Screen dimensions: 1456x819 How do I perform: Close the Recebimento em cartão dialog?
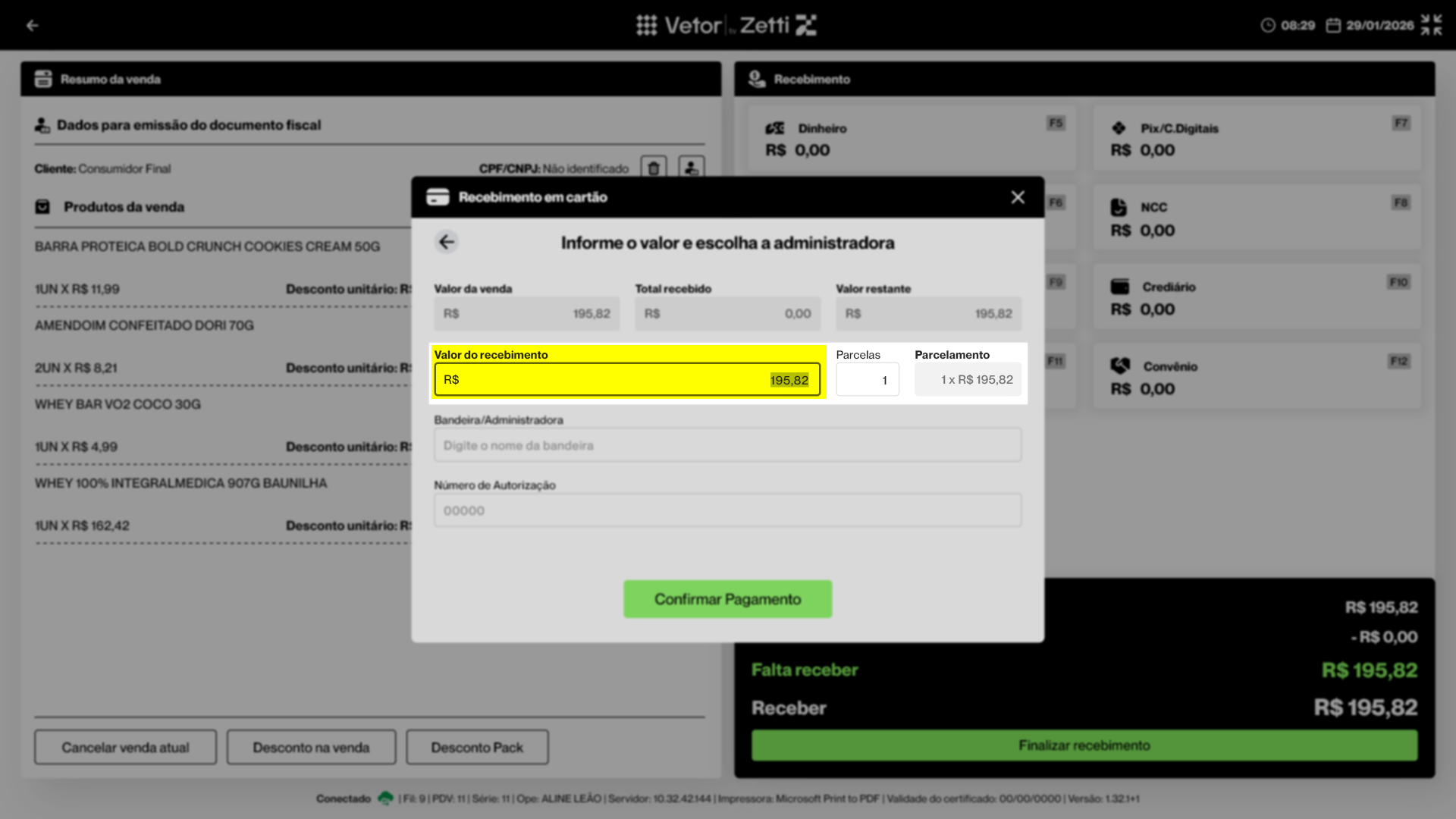tap(1018, 197)
